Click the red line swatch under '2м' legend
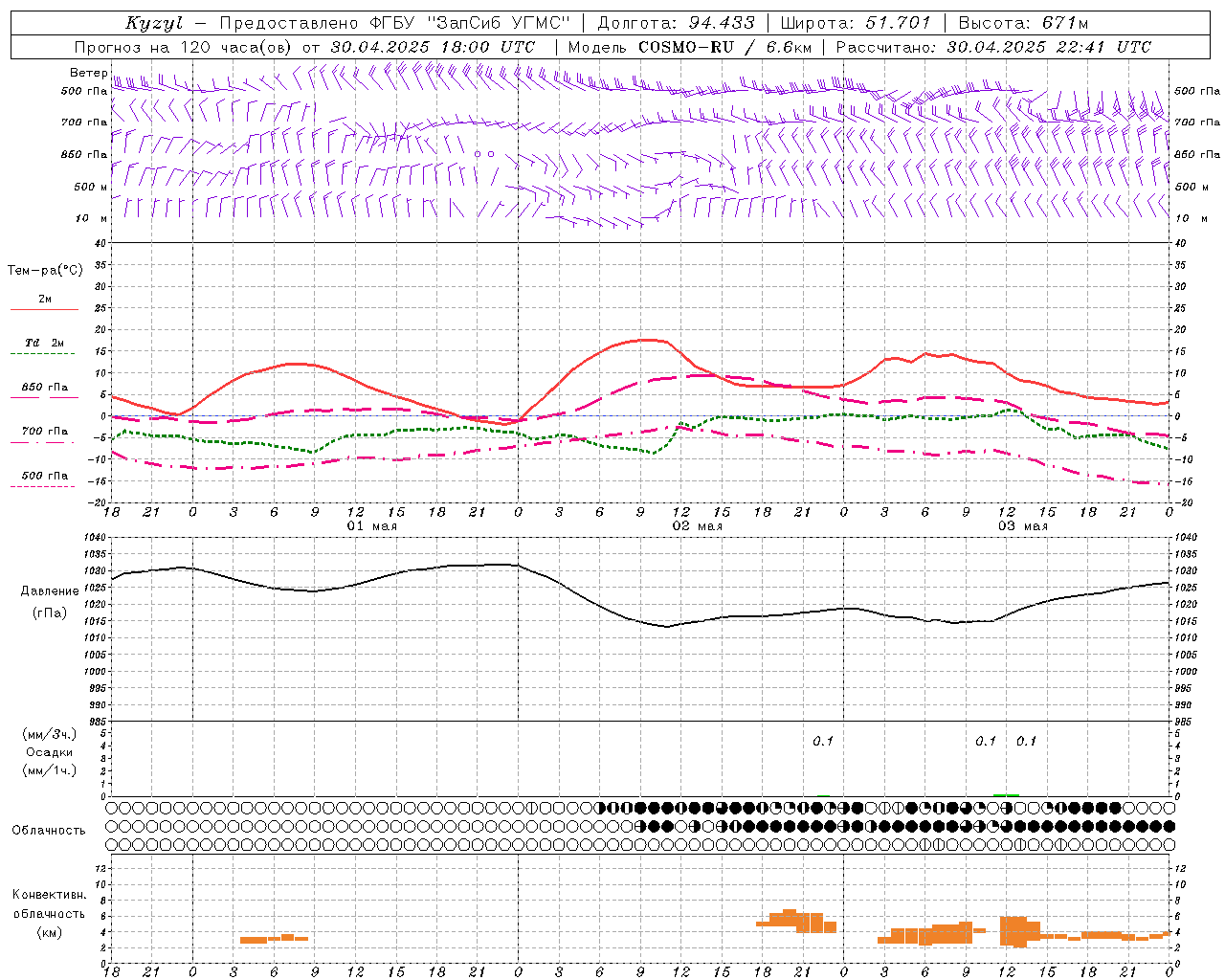 click(x=44, y=309)
